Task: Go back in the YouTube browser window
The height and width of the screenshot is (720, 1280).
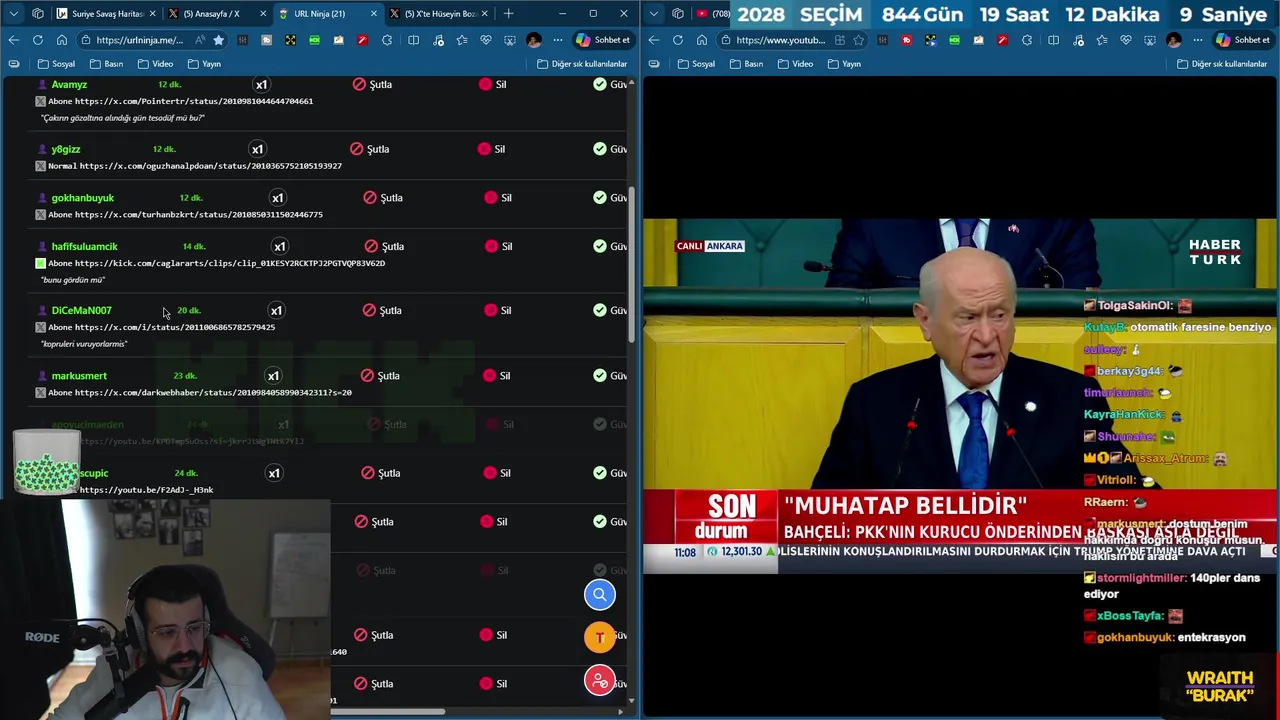Action: 653,40
